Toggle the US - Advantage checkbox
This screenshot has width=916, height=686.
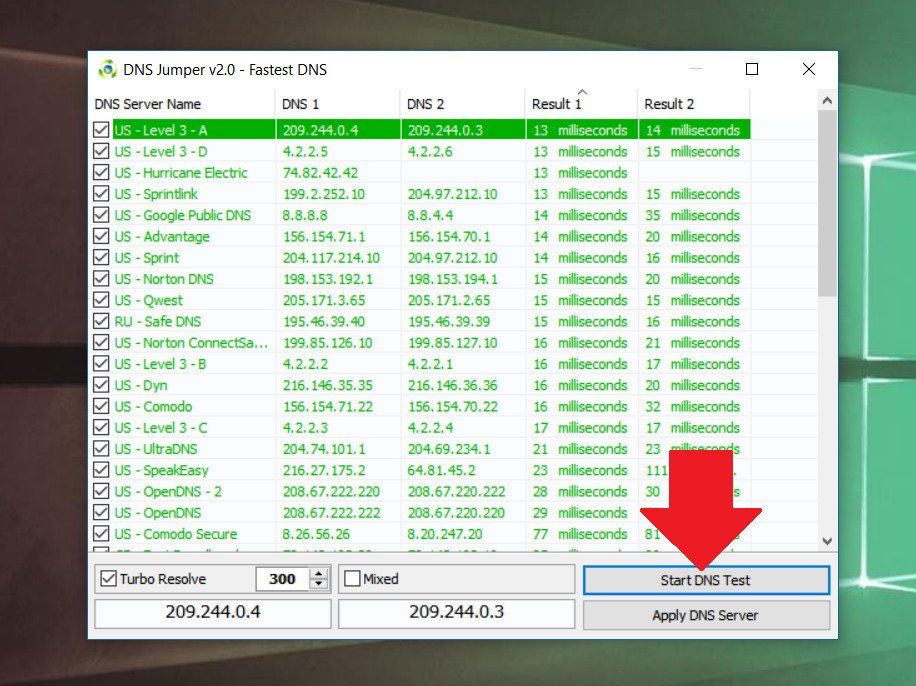[x=101, y=236]
